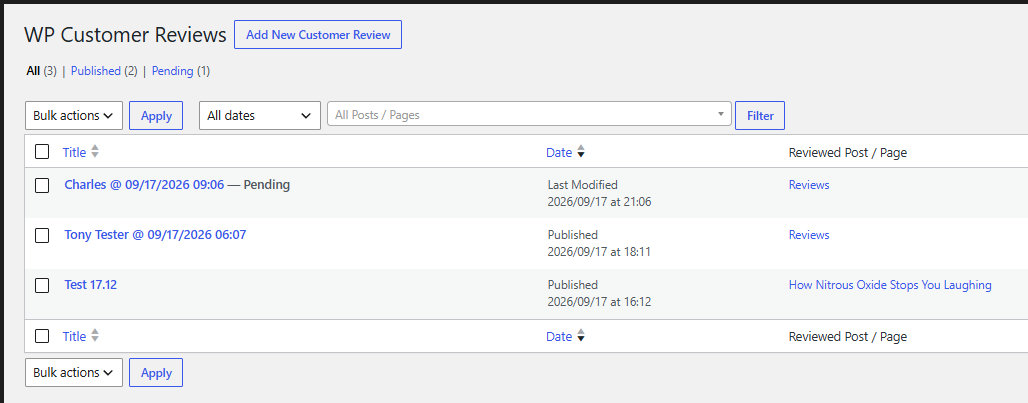The image size is (1028, 403).
Task: Select the Charles review checkbox
Action: pos(42,185)
